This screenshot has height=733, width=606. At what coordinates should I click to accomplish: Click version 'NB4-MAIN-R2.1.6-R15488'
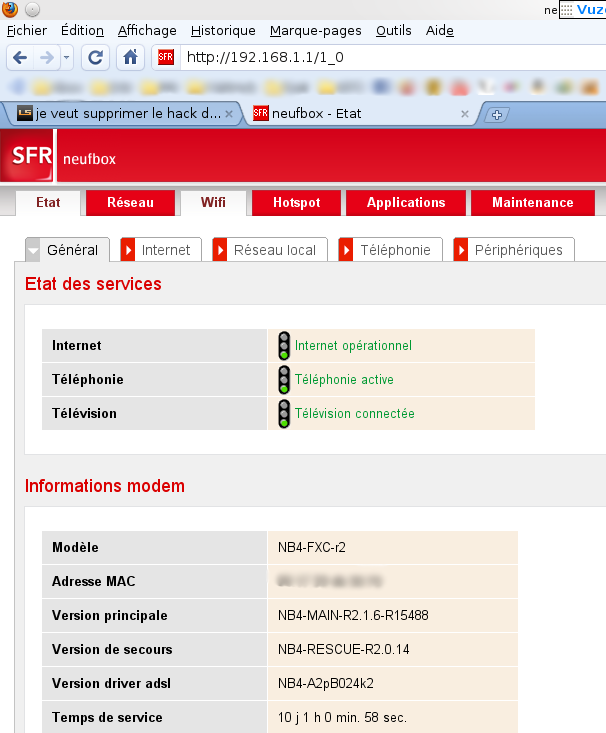[x=353, y=615]
